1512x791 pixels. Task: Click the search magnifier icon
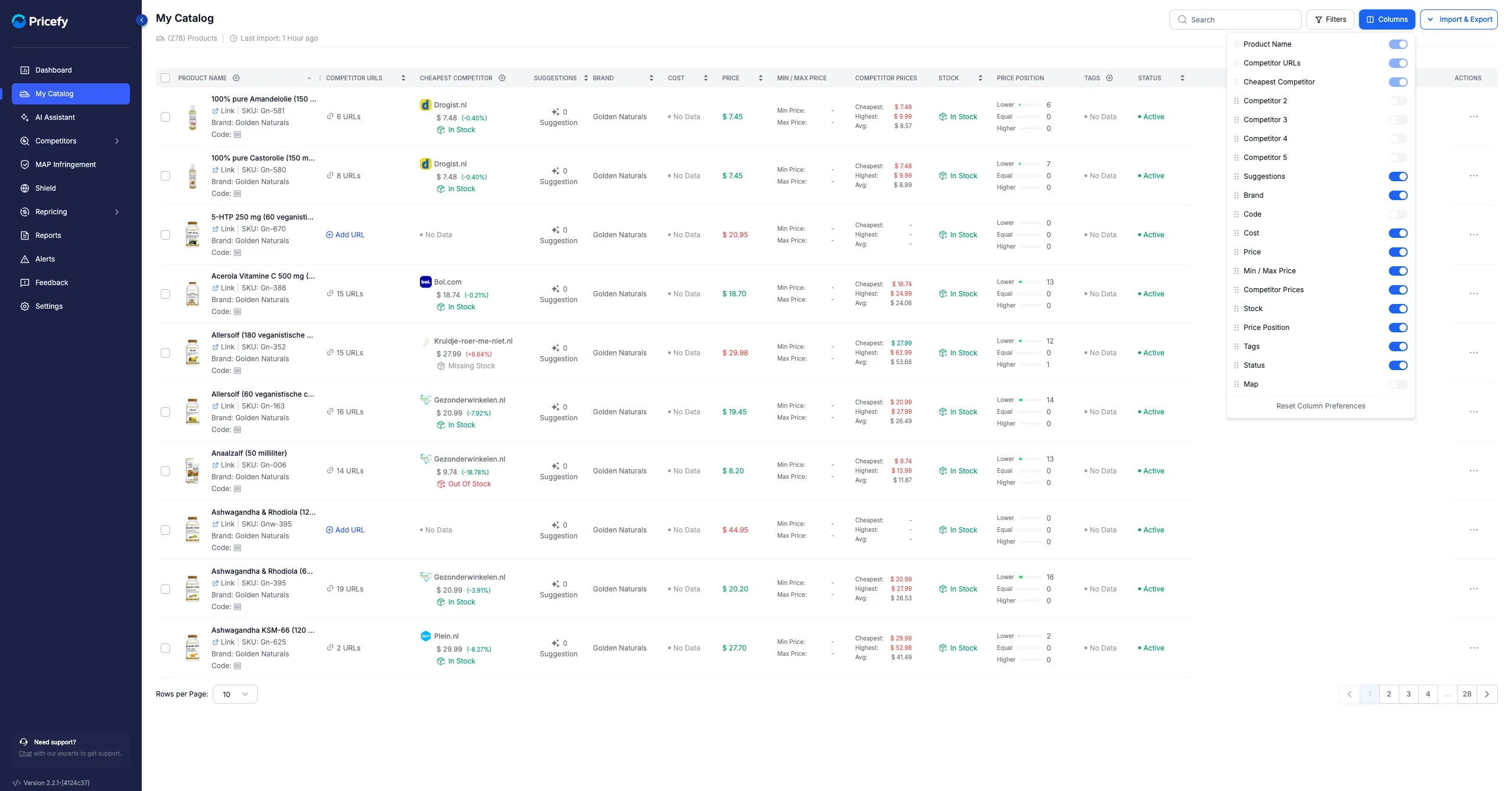1182,19
